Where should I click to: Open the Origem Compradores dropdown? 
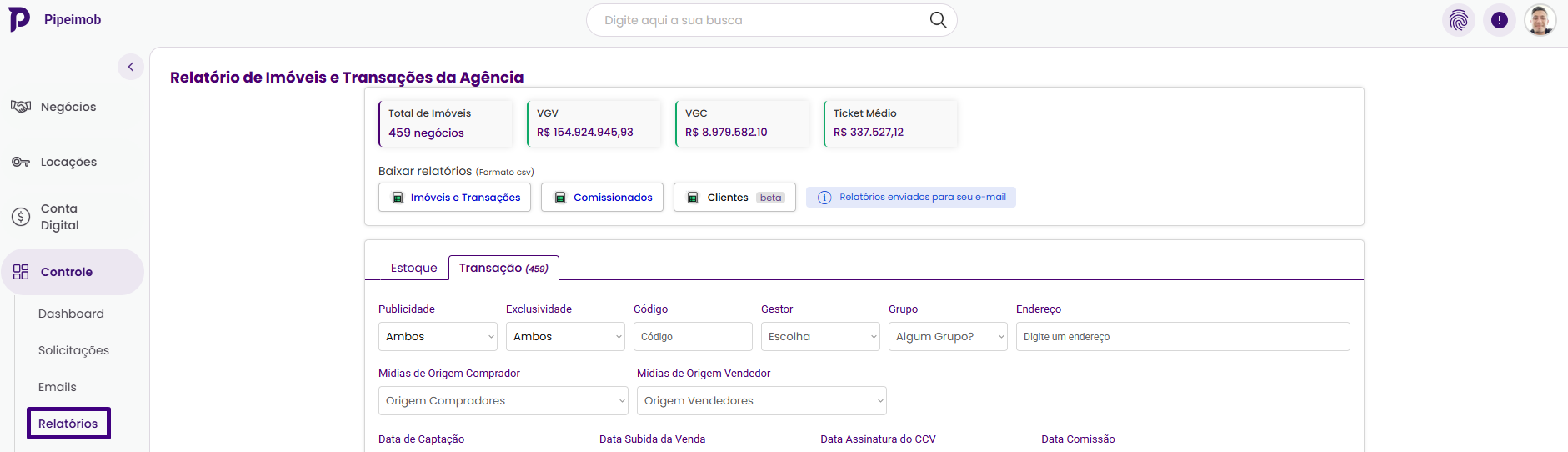[503, 401]
